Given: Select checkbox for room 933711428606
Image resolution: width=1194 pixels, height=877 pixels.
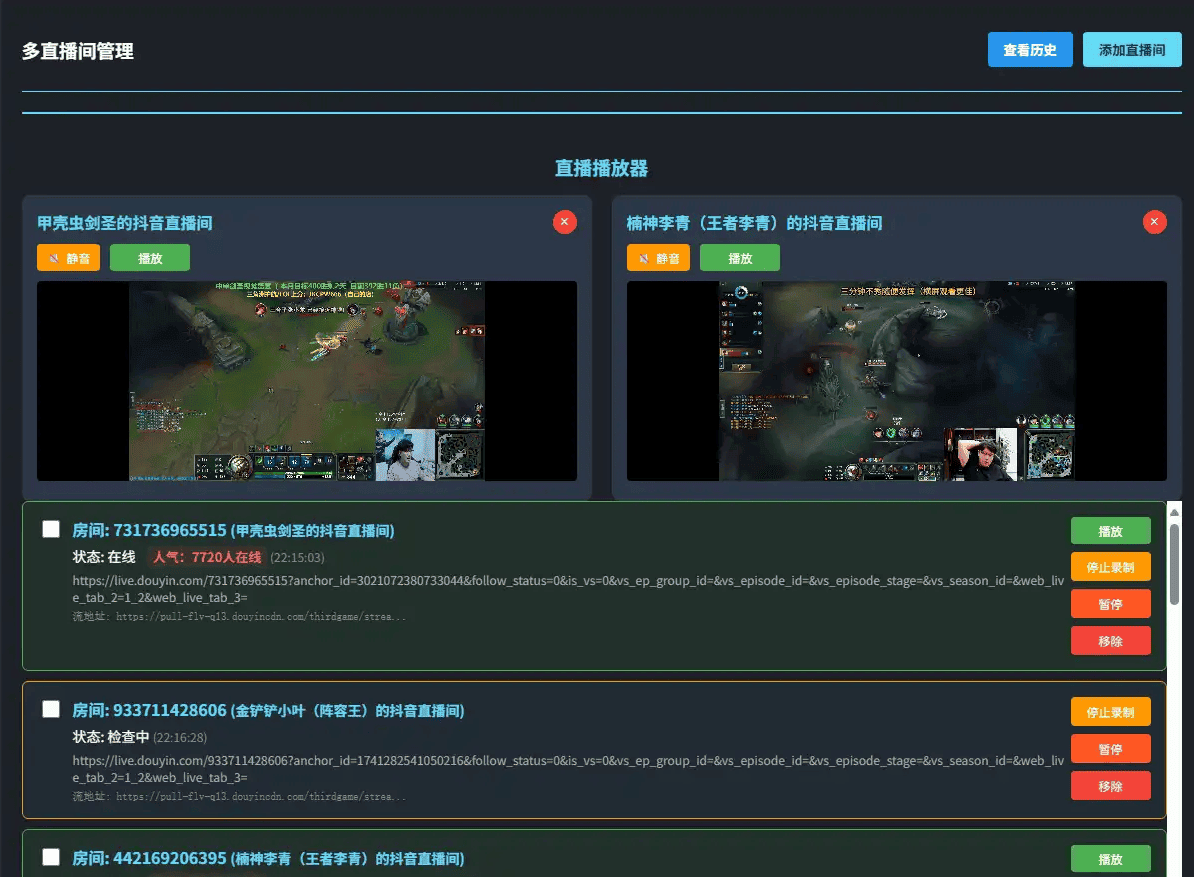Looking at the screenshot, I should 51,709.
